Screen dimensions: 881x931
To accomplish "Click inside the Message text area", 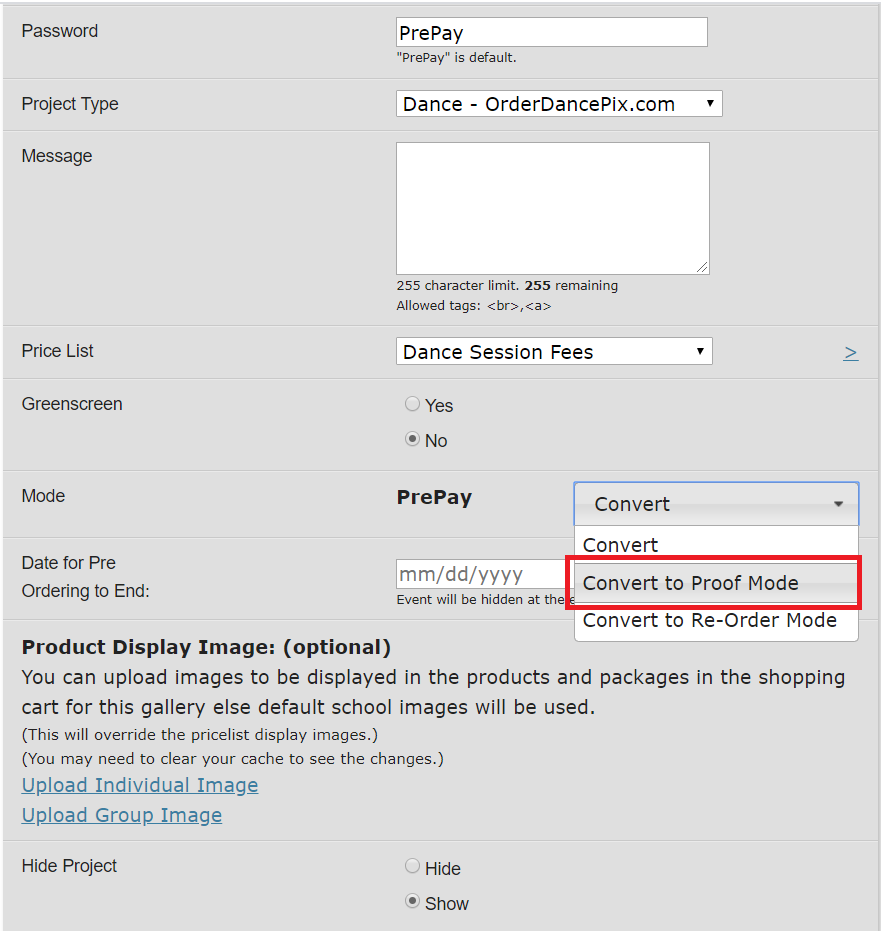I will pos(552,207).
